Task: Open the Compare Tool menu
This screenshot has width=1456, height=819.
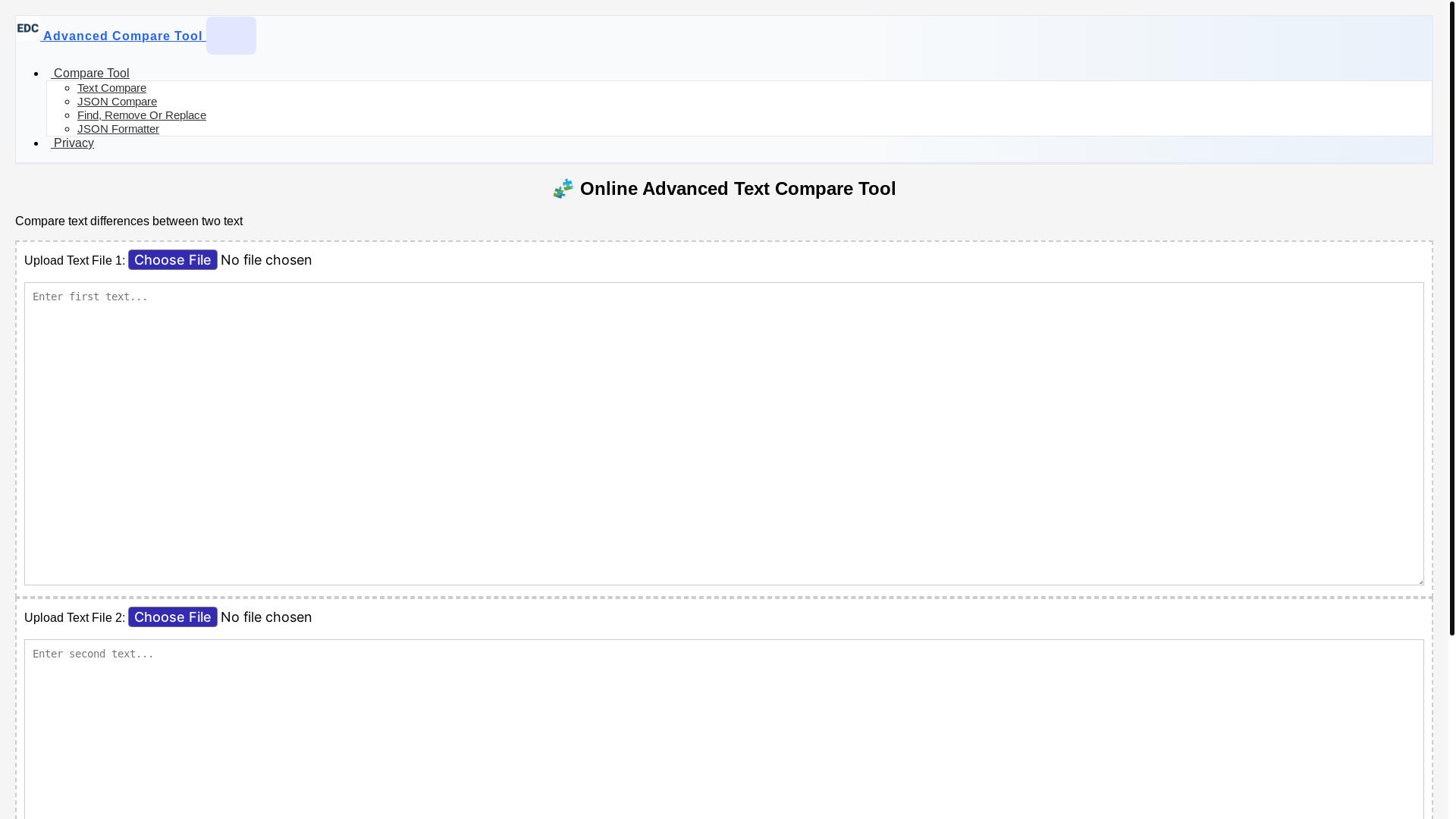Action: coord(90,74)
